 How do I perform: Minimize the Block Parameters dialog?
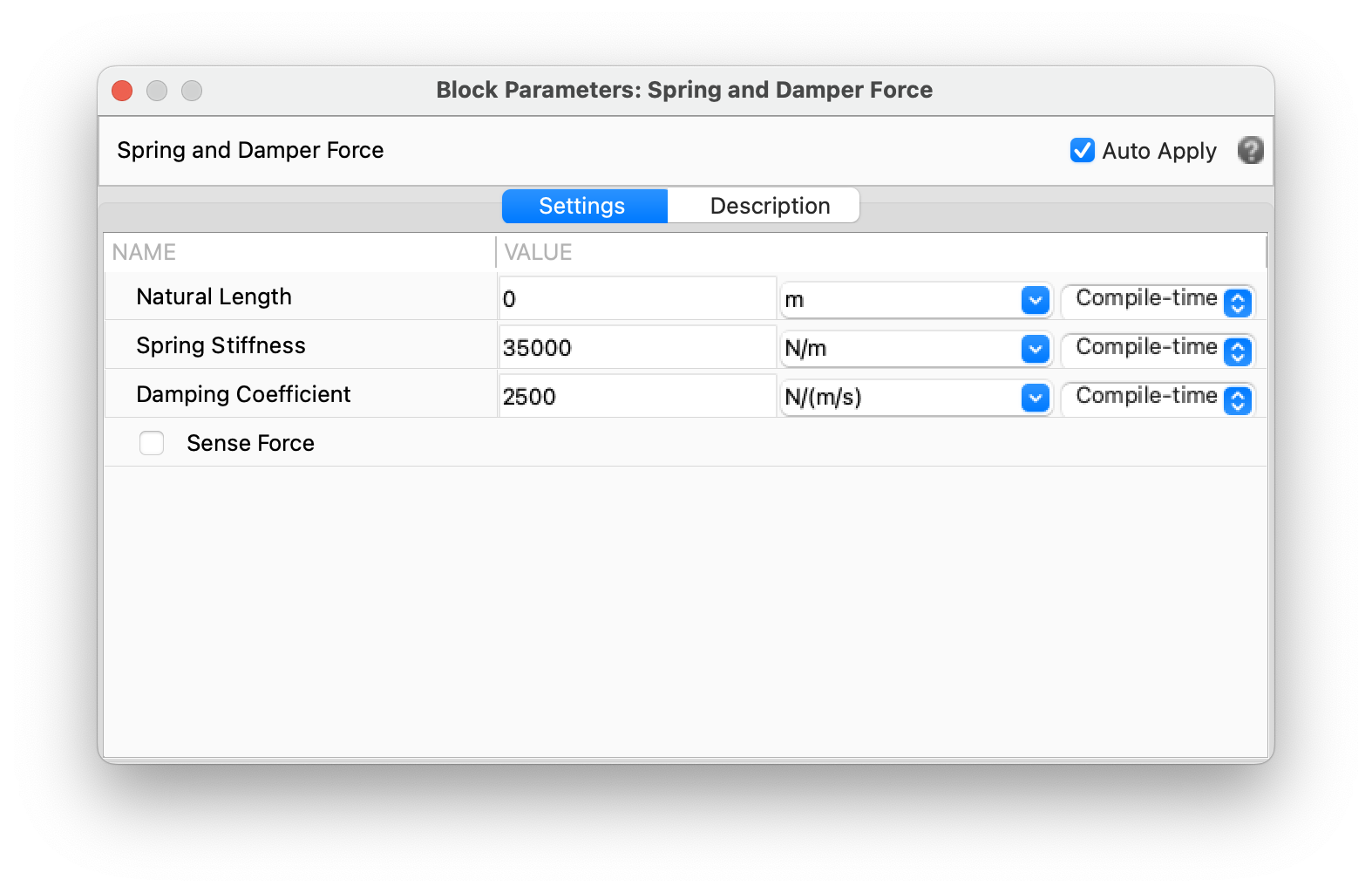point(157,91)
